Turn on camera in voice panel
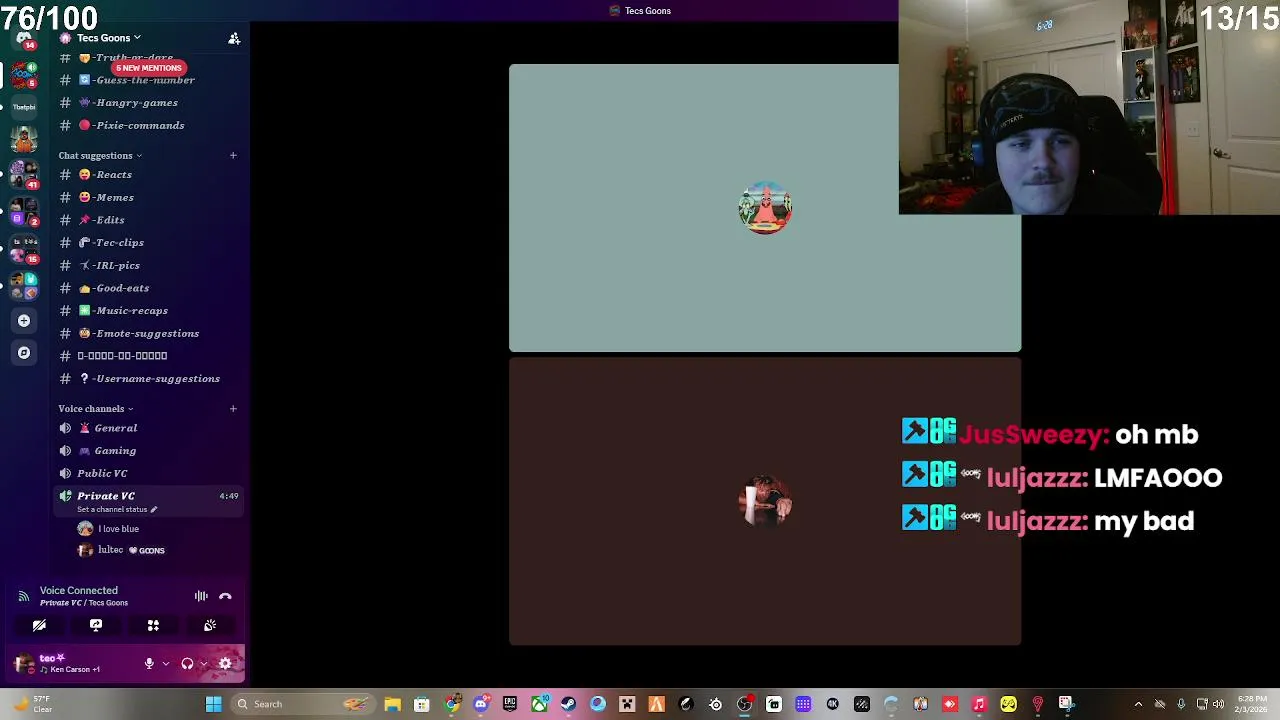This screenshot has width=1280, height=720. (39, 625)
